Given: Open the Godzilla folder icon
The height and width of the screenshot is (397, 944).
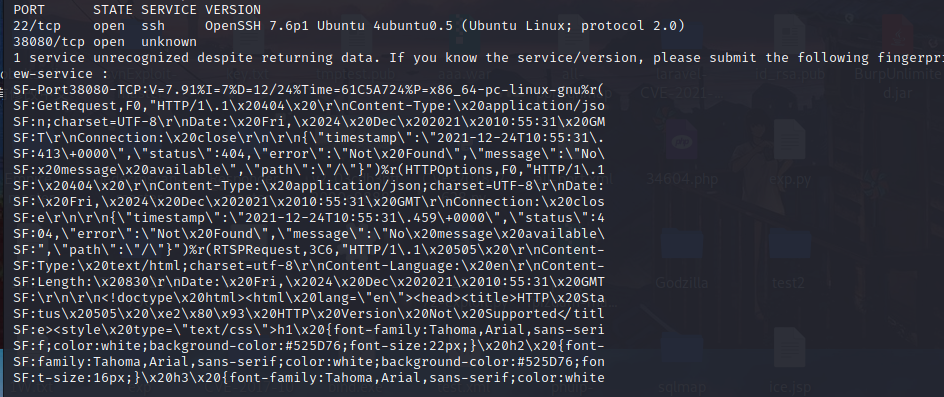Looking at the screenshot, I should pos(681,259).
